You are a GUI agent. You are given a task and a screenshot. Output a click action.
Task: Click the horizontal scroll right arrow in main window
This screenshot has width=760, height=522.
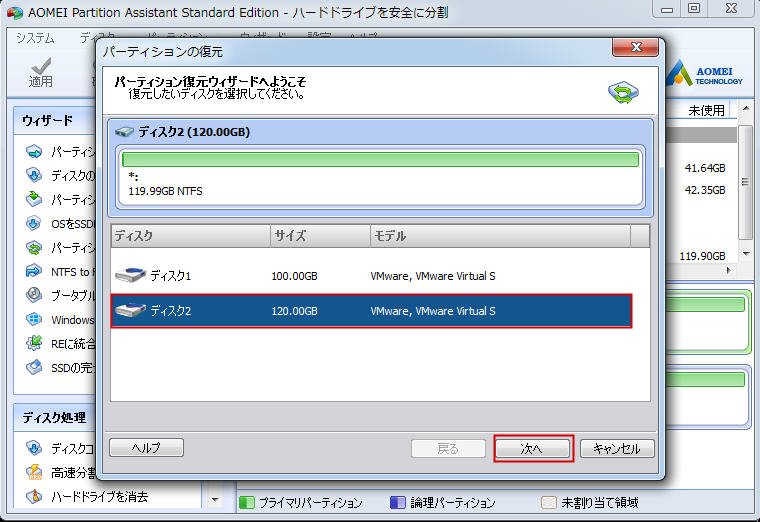(x=728, y=271)
